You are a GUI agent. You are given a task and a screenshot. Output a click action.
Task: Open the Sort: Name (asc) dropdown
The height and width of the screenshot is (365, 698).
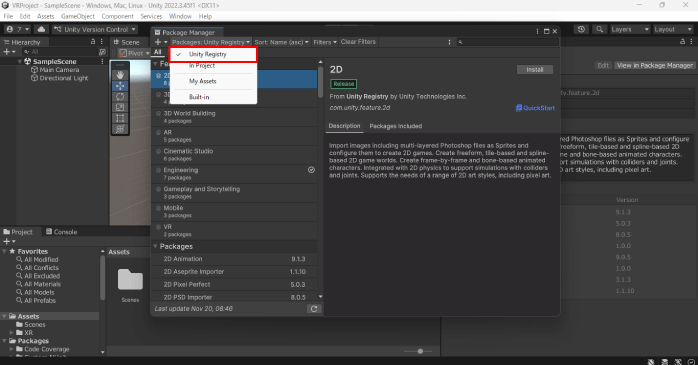point(281,42)
